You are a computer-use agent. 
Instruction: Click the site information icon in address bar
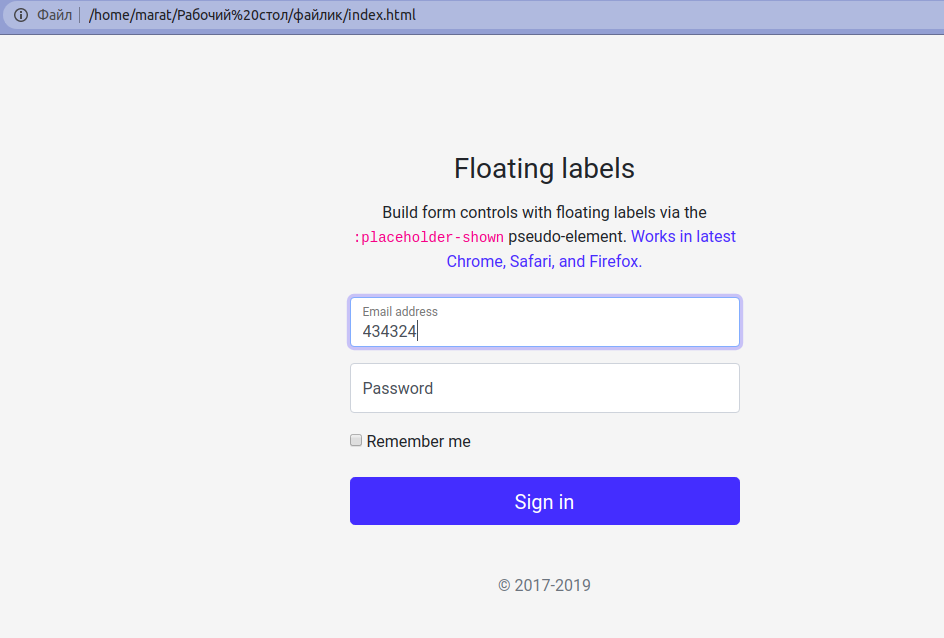pyautogui.click(x=21, y=15)
